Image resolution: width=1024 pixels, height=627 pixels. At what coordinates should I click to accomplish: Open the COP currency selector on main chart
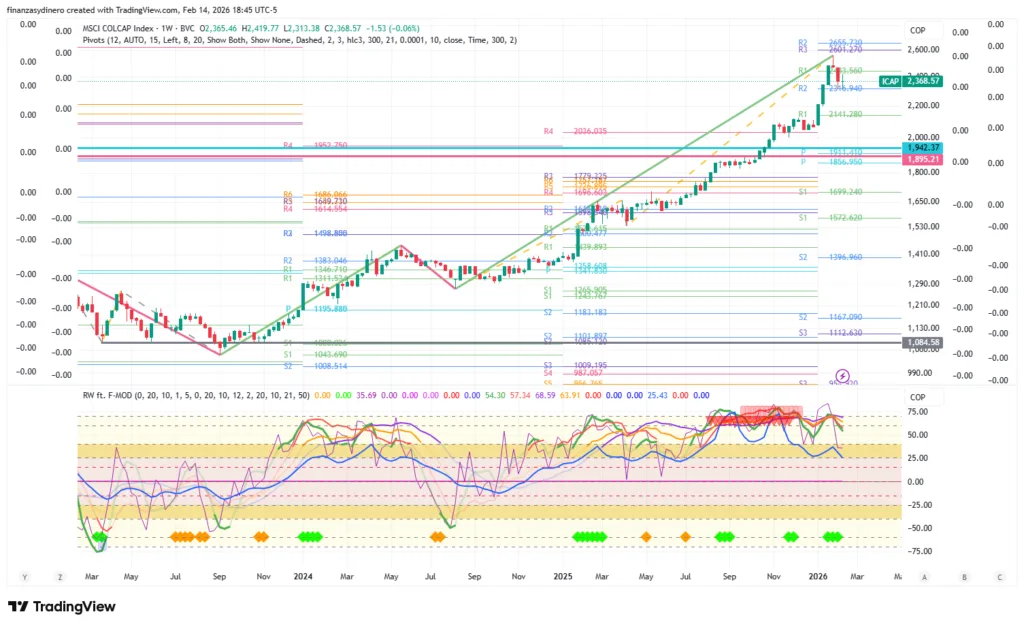pos(917,29)
